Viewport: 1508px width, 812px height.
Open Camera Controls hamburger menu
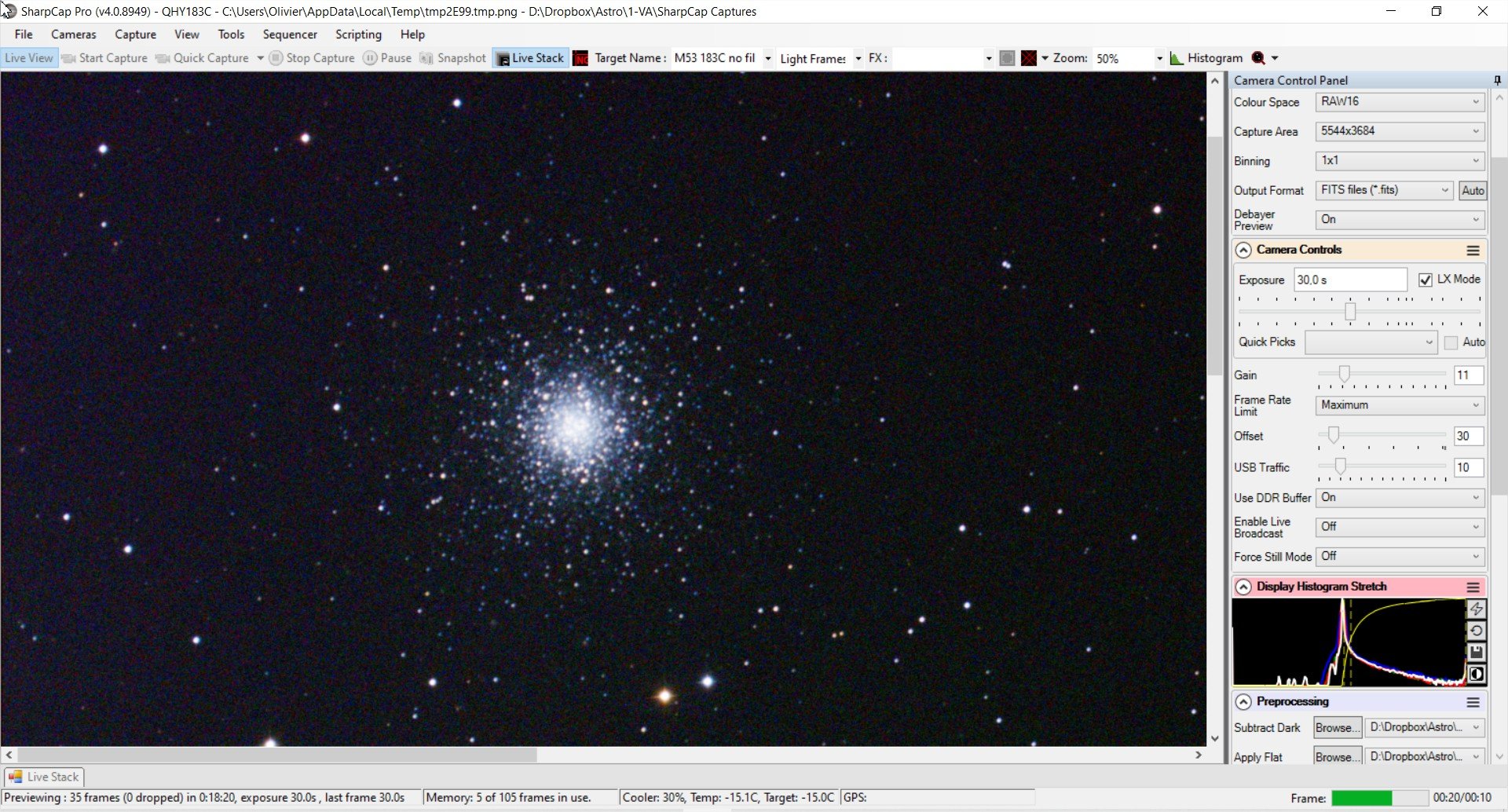coord(1473,251)
